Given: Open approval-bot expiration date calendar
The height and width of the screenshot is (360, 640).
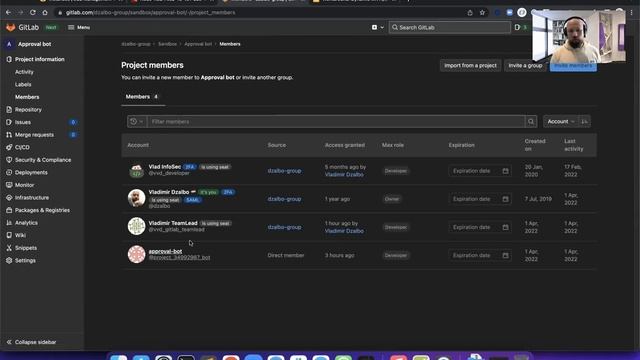Looking at the screenshot, I should pyautogui.click(x=505, y=255).
